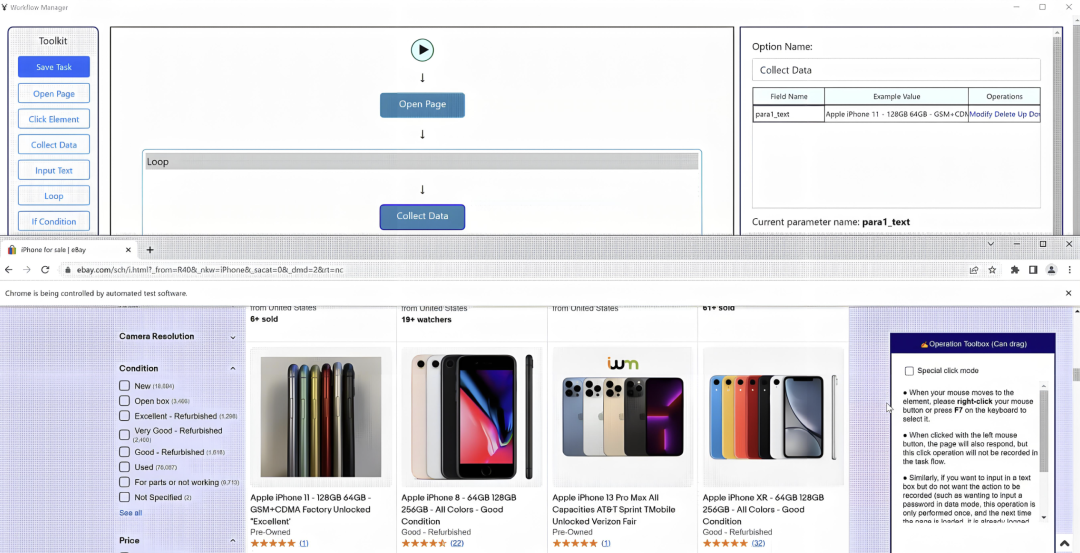
Task: Collapse the Price filter section
Action: pyautogui.click(x=233, y=541)
